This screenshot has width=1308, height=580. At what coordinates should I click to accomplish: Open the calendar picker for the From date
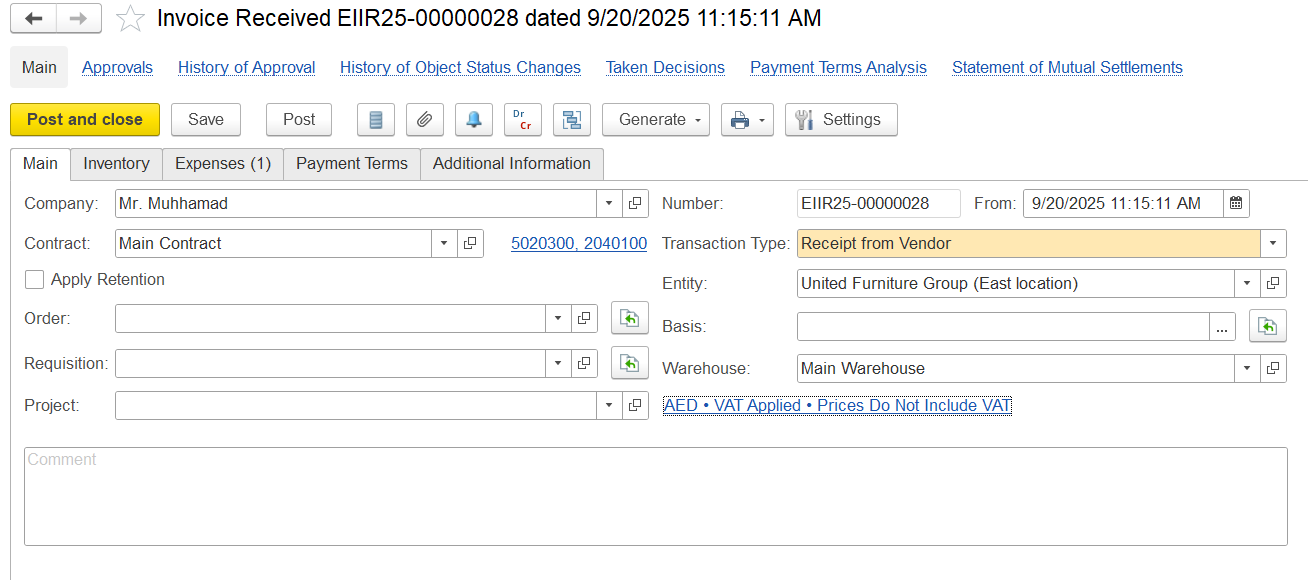(1236, 203)
